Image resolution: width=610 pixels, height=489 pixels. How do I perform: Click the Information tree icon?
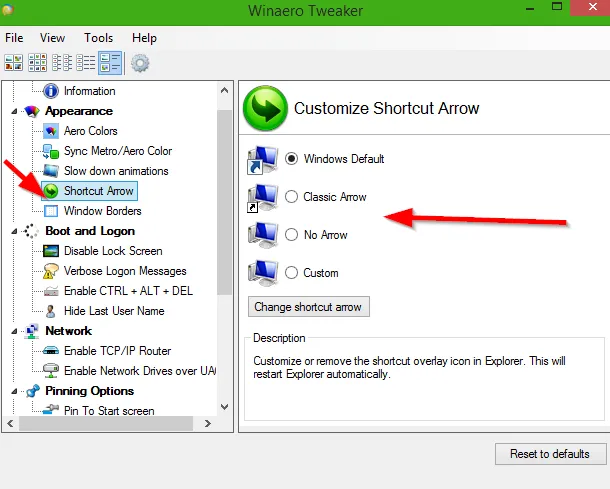[51, 91]
